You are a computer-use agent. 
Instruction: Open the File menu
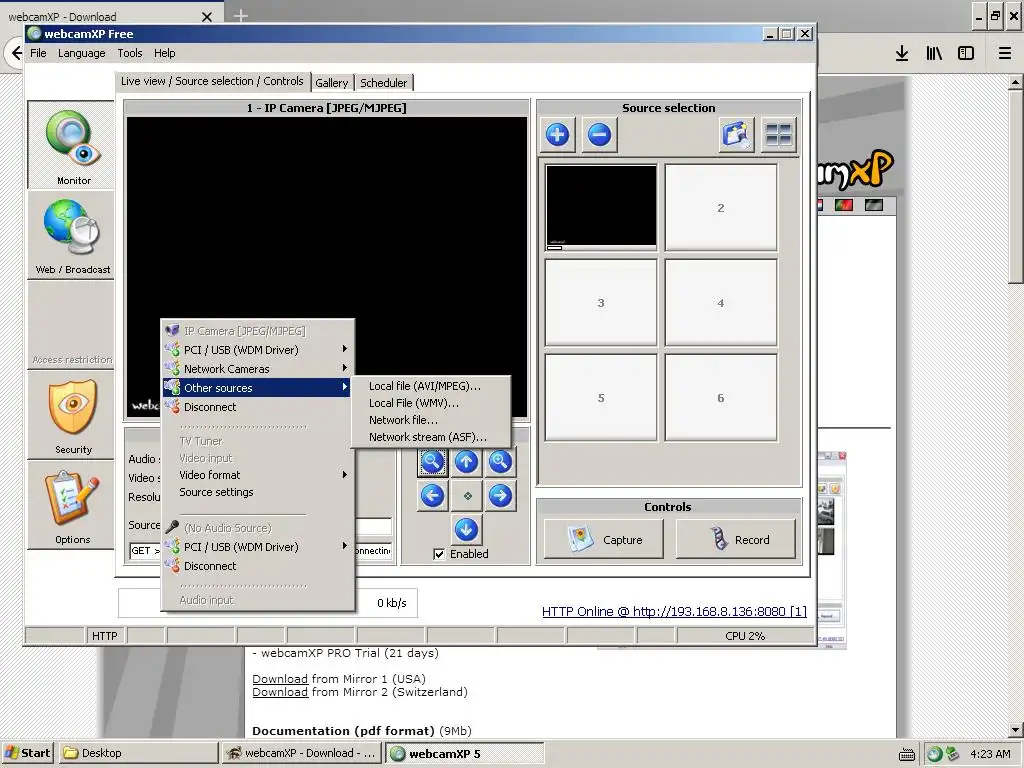point(38,53)
